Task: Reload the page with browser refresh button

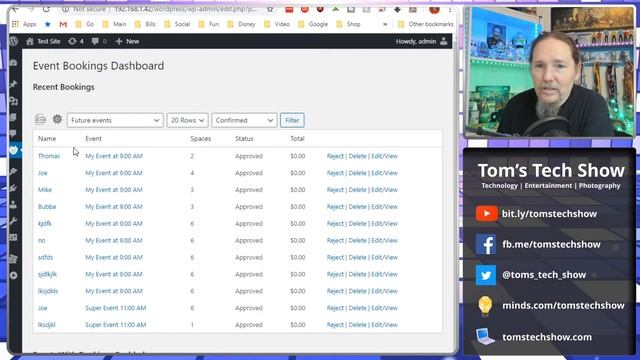Action: coord(46,9)
